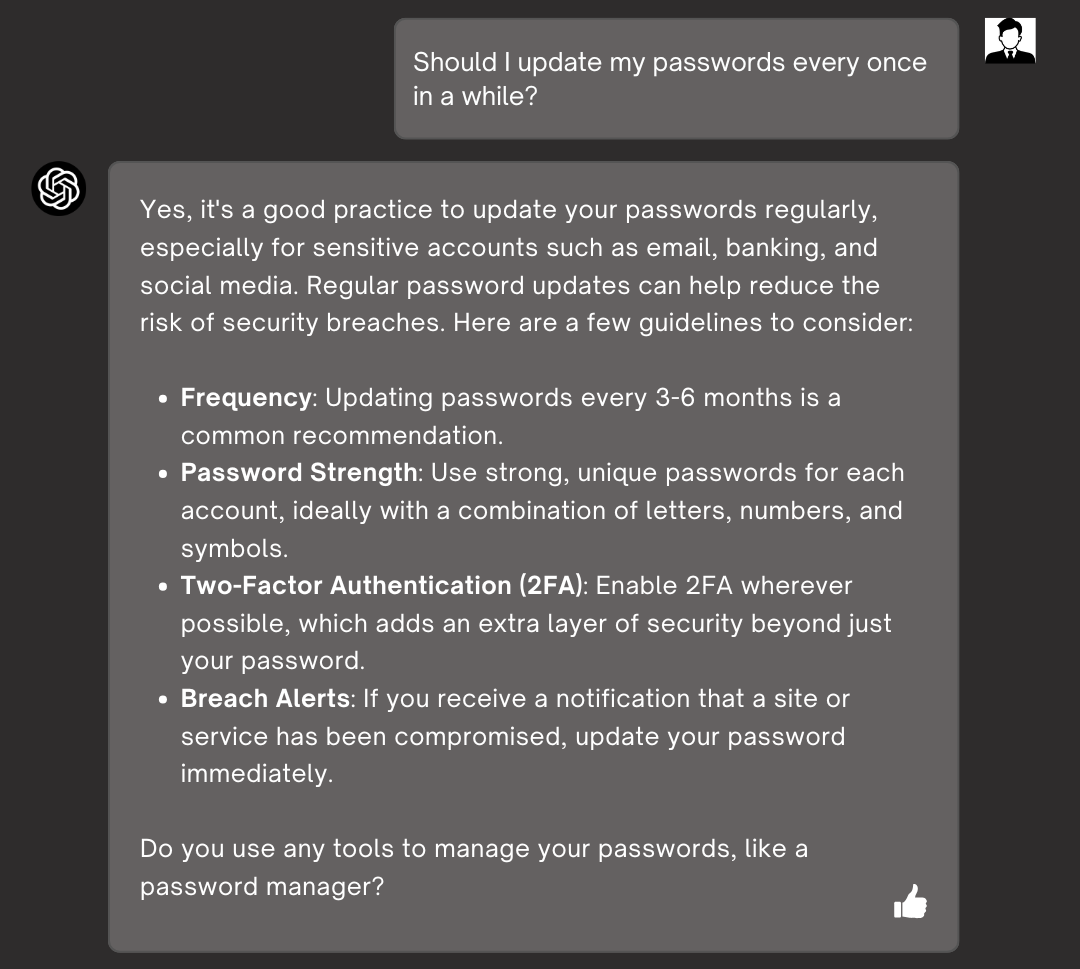This screenshot has width=1080, height=969.
Task: Click the user profile avatar
Action: tap(1010, 41)
